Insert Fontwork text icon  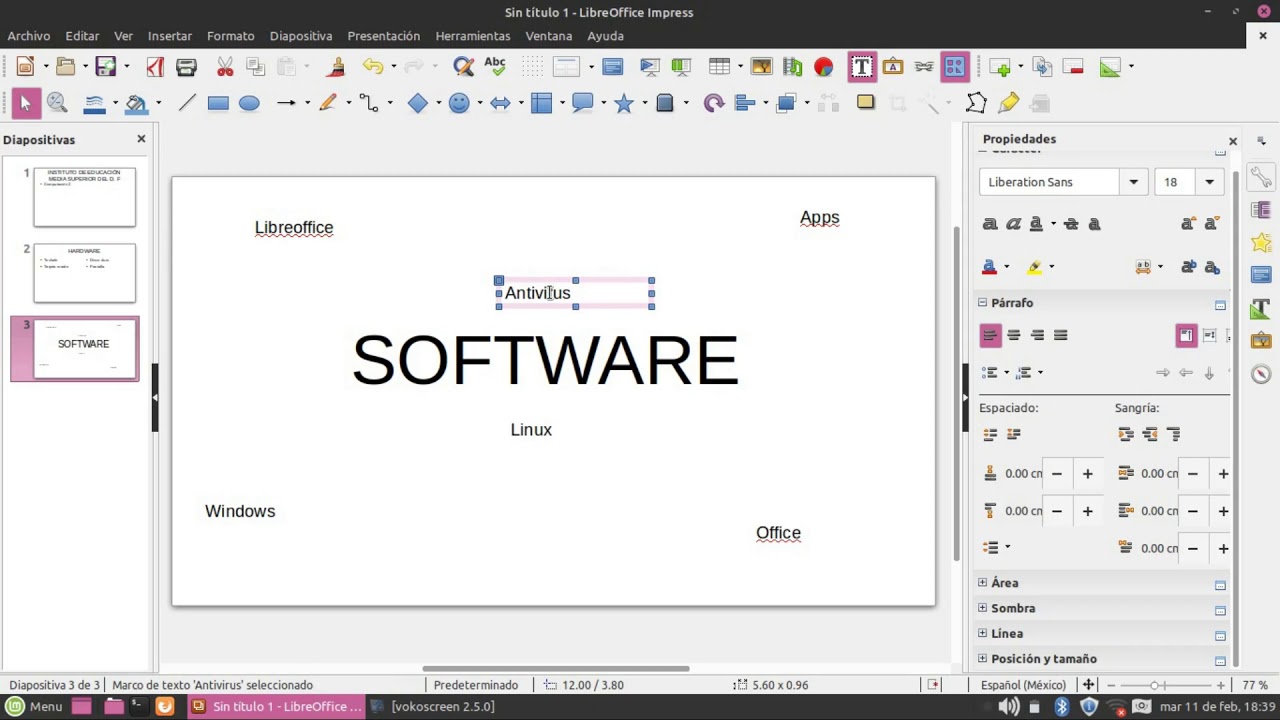[893, 67]
